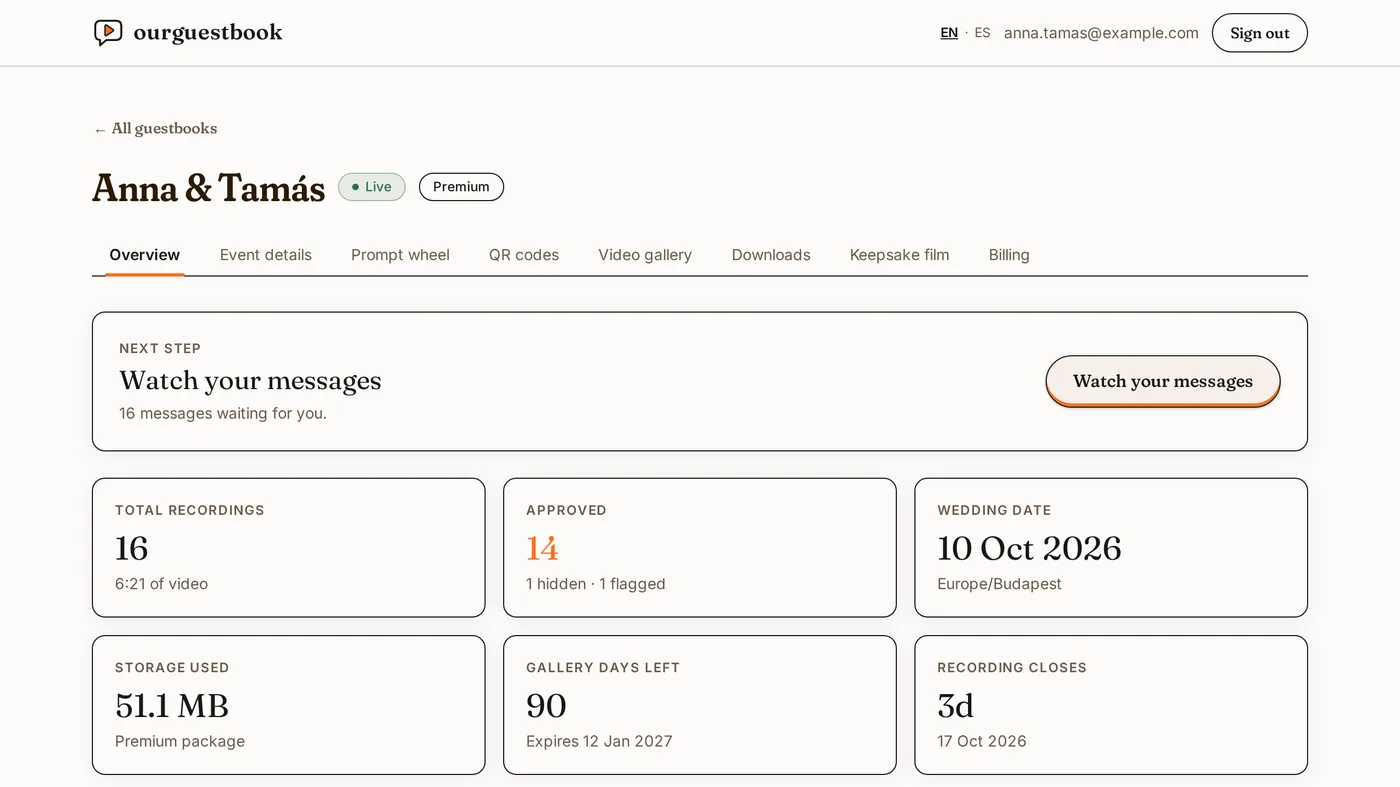1400x787 pixels.
Task: Go back to All guestbooks
Action: [155, 128]
